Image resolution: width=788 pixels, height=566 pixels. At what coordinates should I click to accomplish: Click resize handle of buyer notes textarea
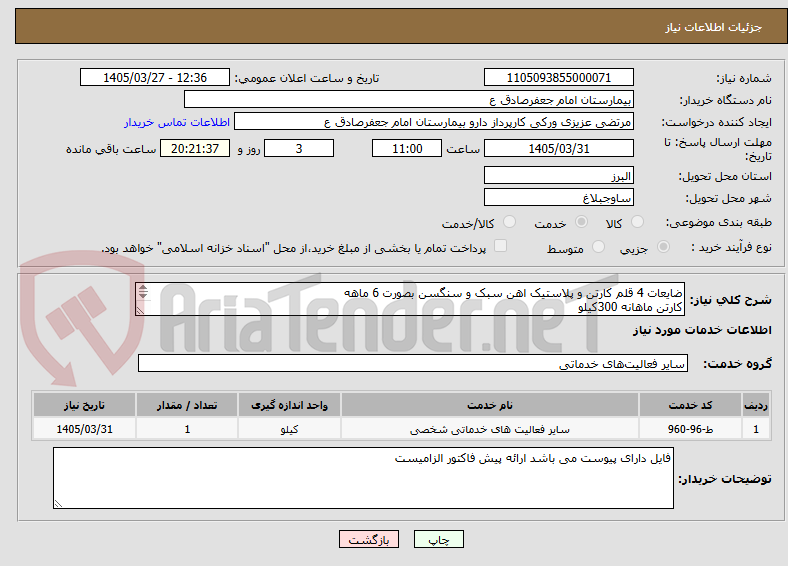[58, 503]
